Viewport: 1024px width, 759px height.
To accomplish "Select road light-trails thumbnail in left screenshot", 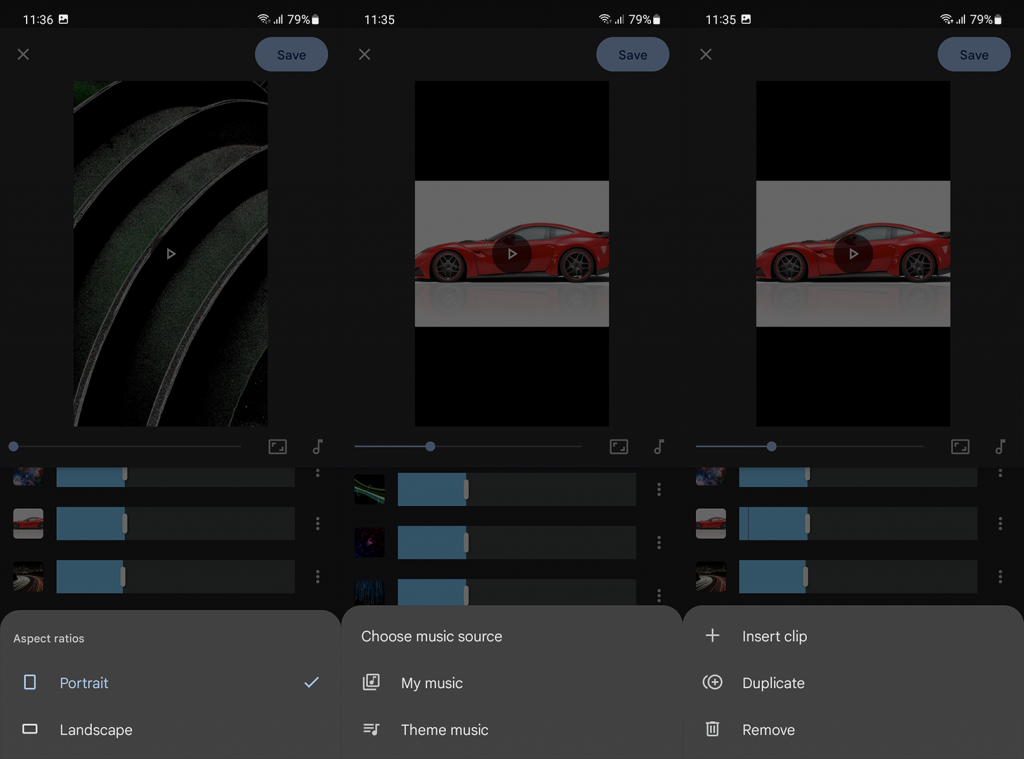I will coord(28,576).
